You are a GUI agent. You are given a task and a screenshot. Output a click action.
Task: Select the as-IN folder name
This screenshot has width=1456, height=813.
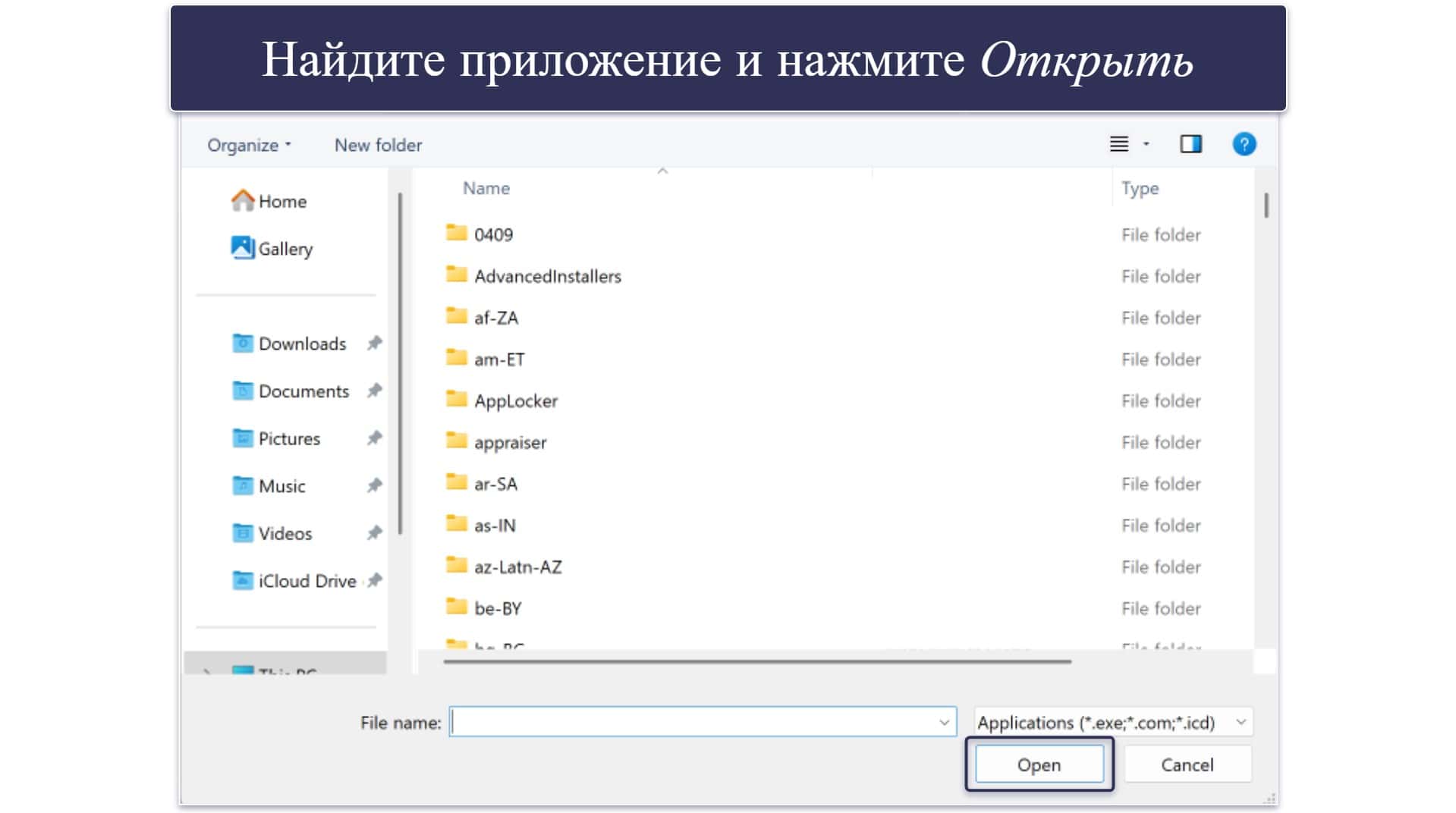tap(495, 526)
